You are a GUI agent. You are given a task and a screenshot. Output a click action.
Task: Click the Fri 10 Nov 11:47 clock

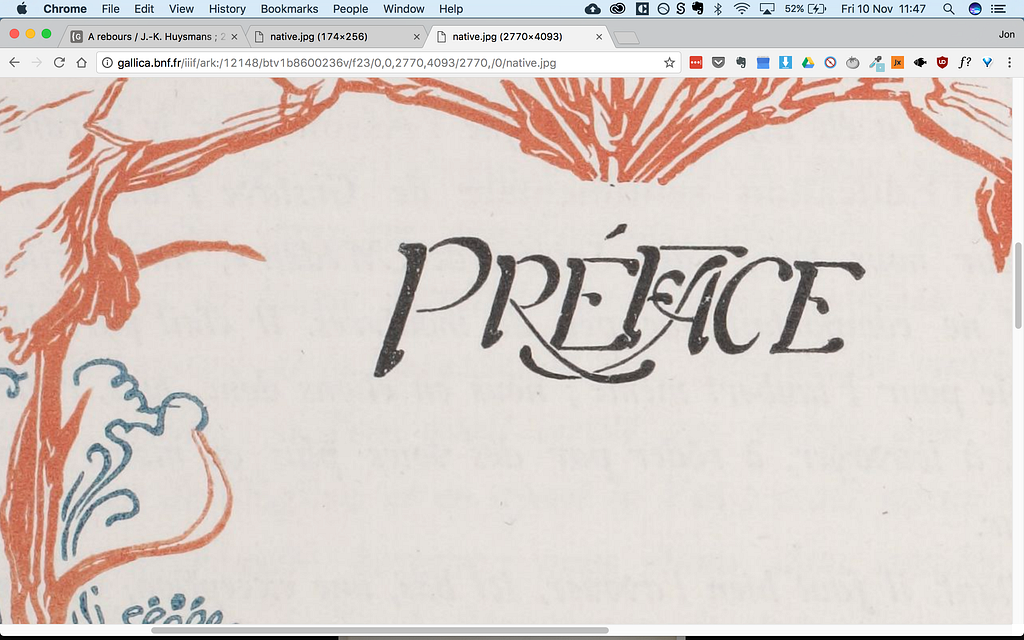pos(884,8)
